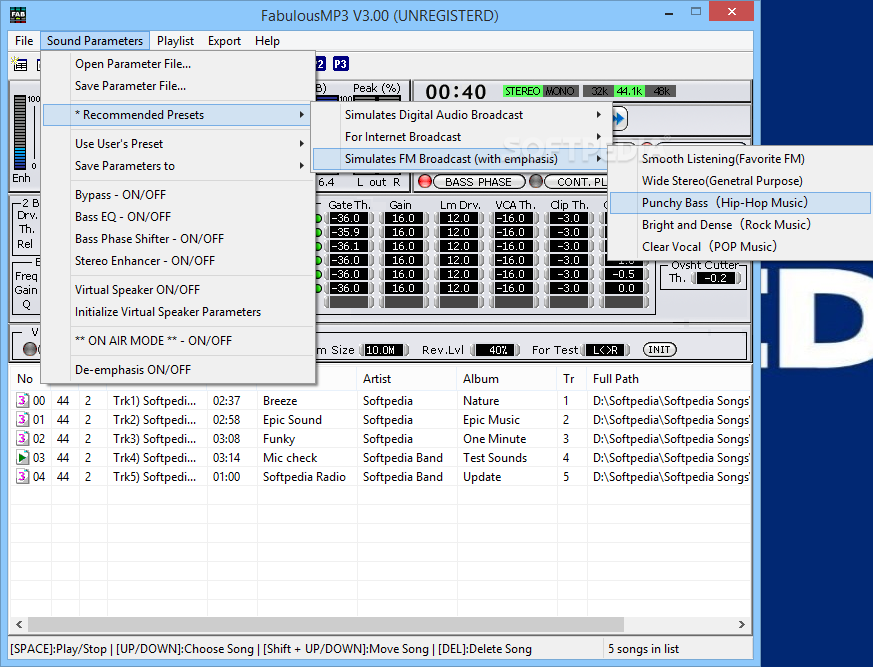Expand the Save Parameters to submenu
The image size is (873, 667).
pos(179,166)
